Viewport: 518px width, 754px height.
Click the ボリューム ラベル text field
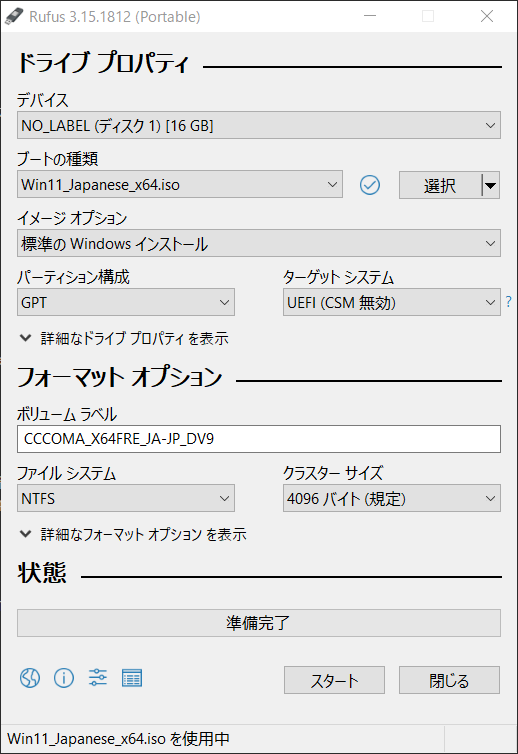(259, 439)
